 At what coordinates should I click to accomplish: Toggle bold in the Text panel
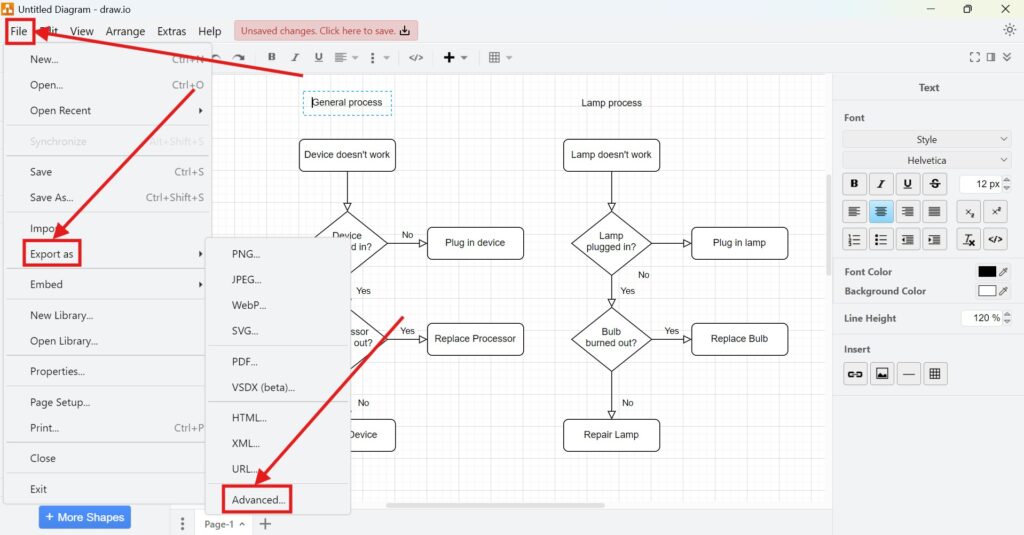coord(854,184)
